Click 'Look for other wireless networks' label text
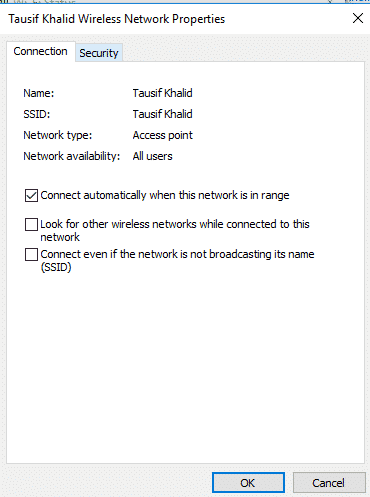Image resolution: width=370 pixels, height=497 pixels. [175, 230]
